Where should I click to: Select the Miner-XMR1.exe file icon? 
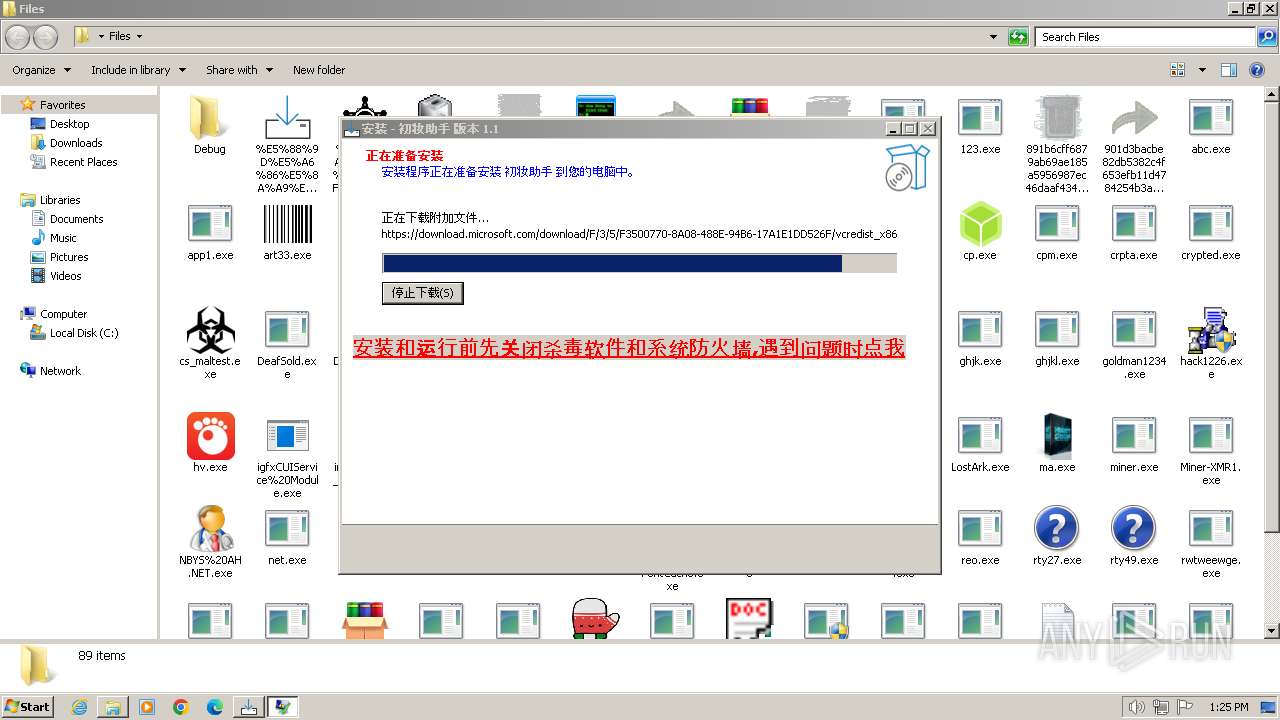tap(1211, 436)
